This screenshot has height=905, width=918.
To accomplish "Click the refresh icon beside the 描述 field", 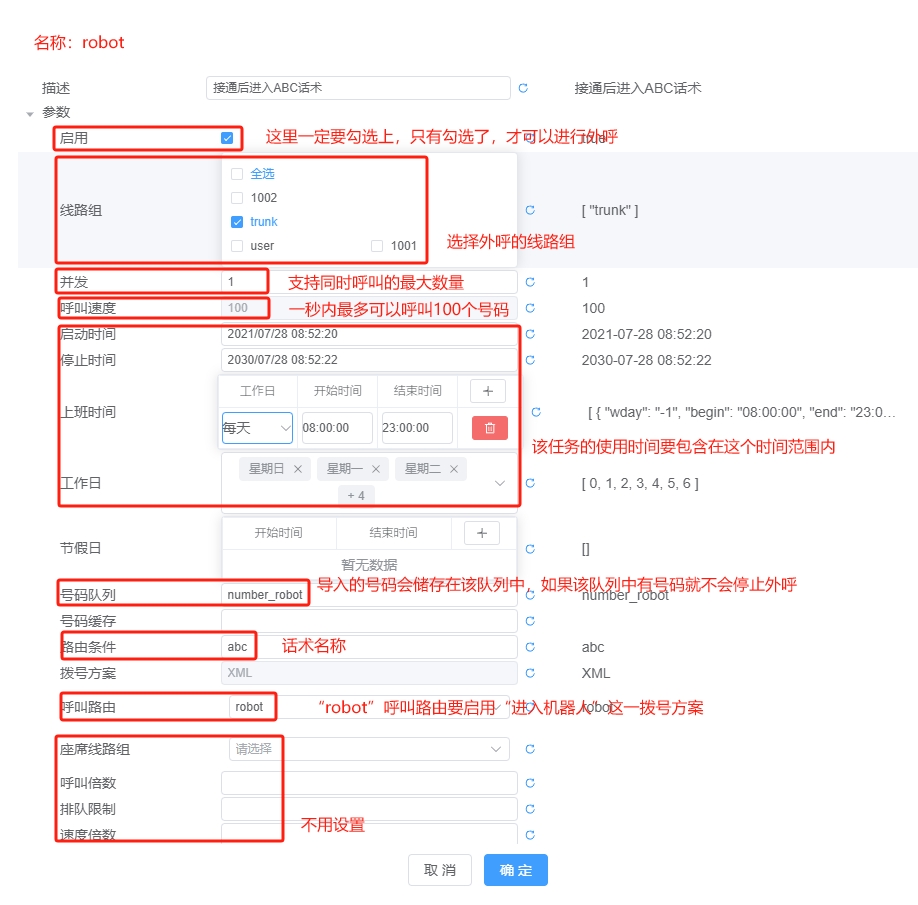I will [x=524, y=88].
